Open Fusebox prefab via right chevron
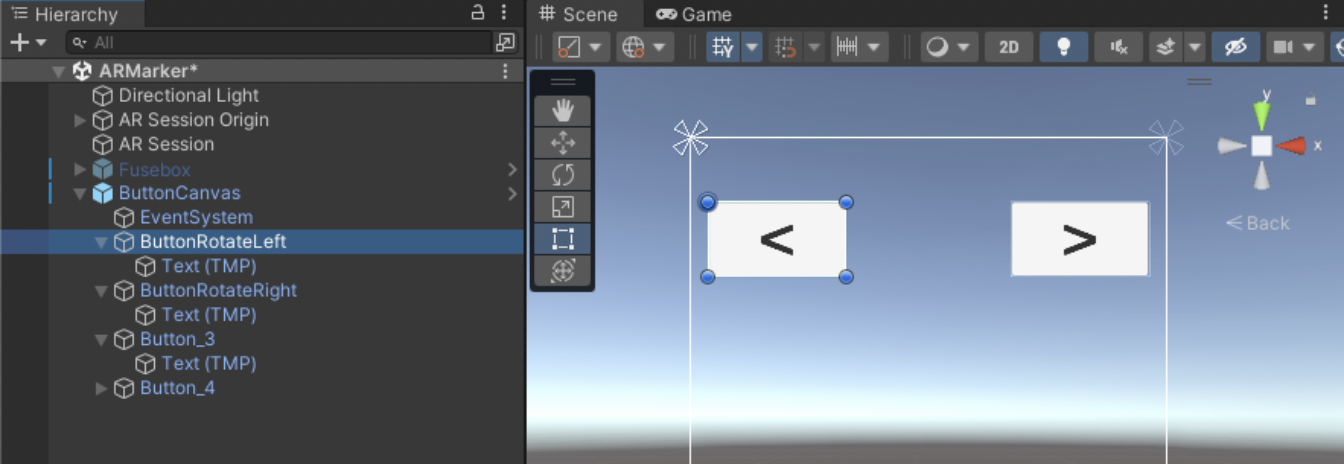 512,169
